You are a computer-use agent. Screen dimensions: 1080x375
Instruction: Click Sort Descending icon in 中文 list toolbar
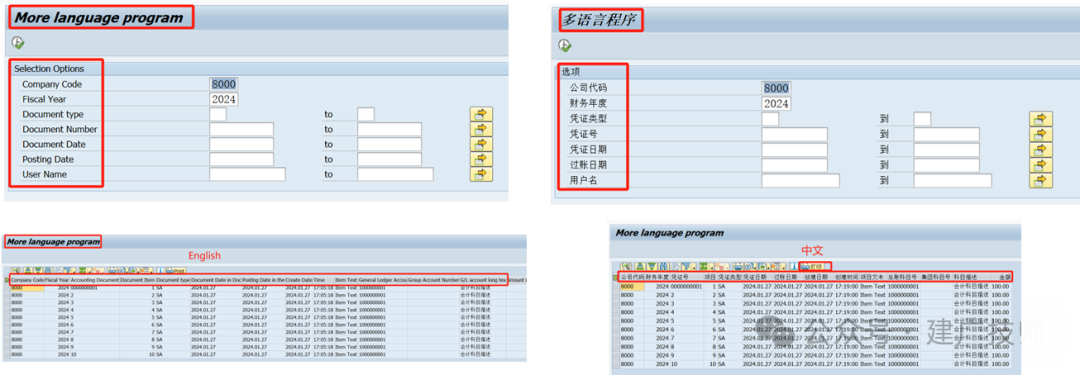(652, 266)
